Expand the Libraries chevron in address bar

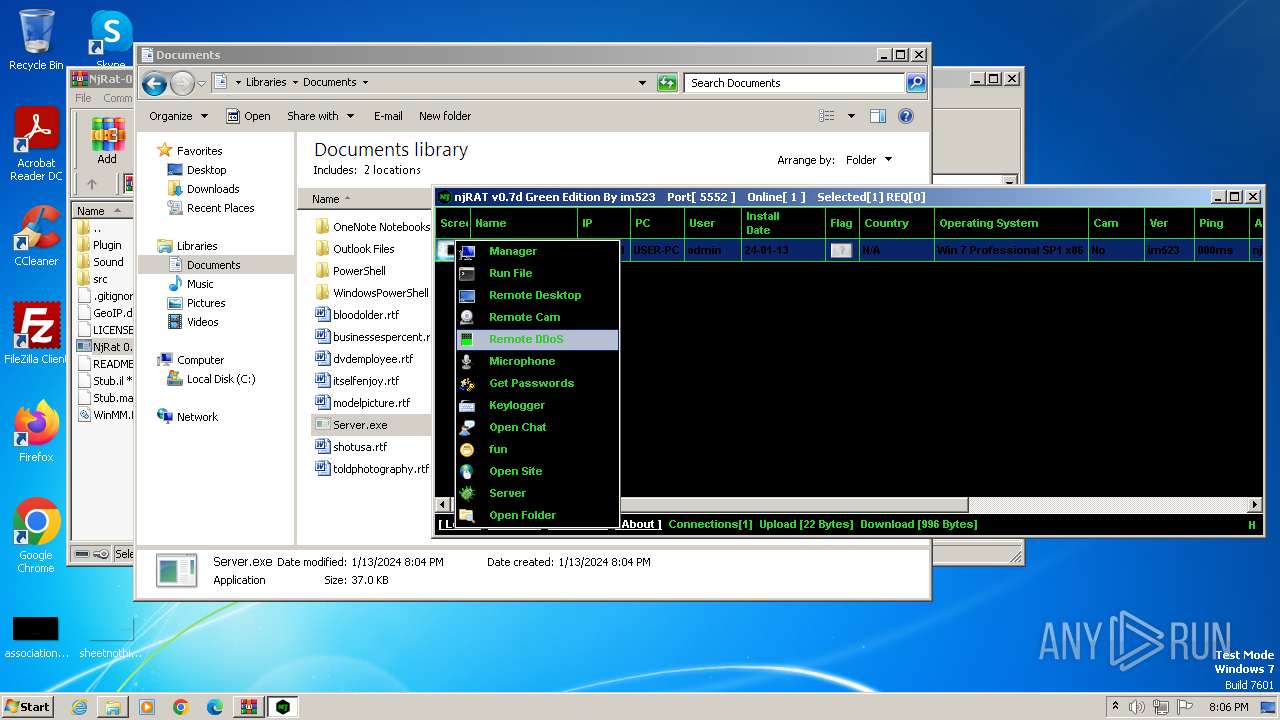(294, 83)
